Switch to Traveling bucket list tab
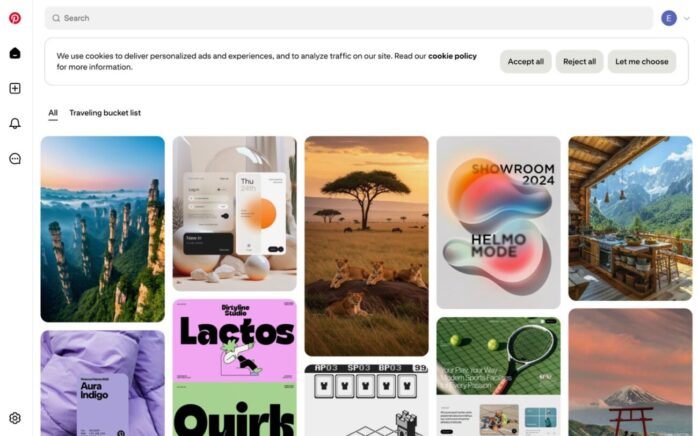 (105, 113)
